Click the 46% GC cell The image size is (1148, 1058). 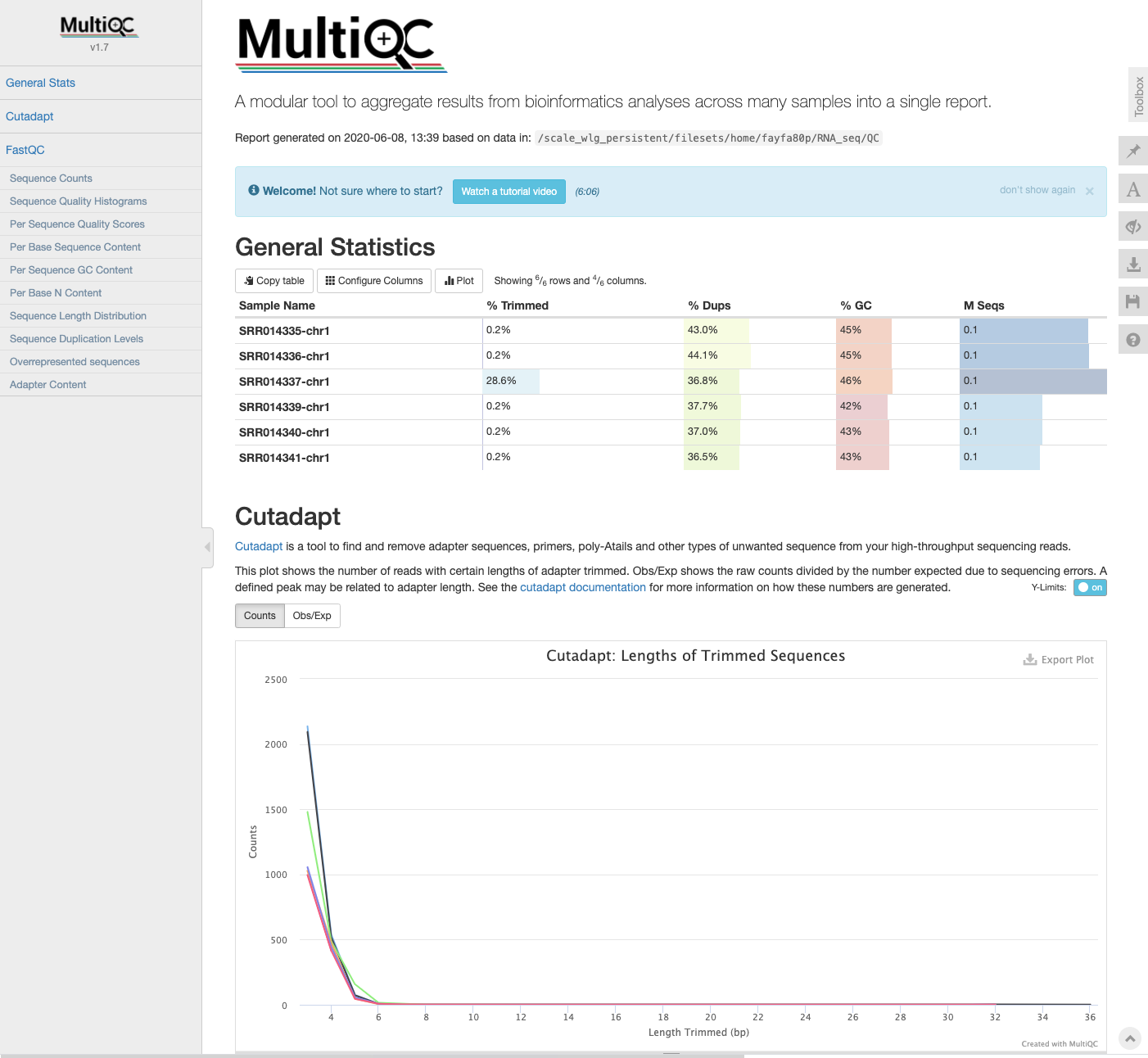pos(897,382)
